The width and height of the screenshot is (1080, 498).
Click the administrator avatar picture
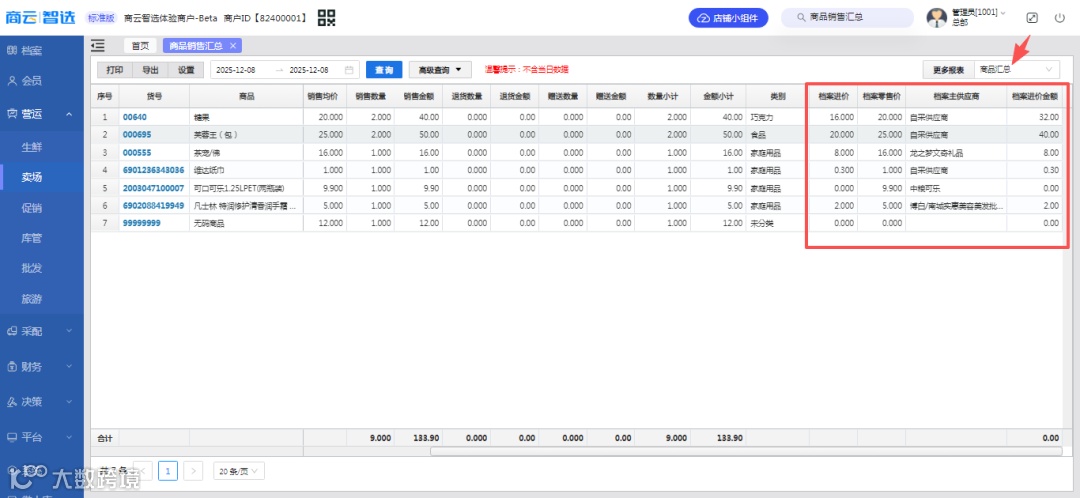[x=937, y=18]
